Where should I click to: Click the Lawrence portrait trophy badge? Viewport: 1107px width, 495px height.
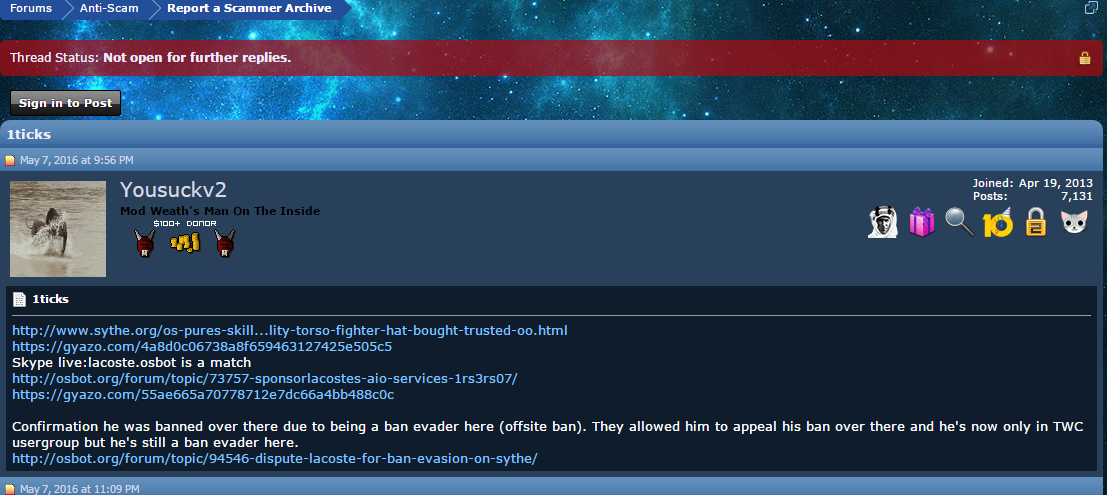[882, 222]
